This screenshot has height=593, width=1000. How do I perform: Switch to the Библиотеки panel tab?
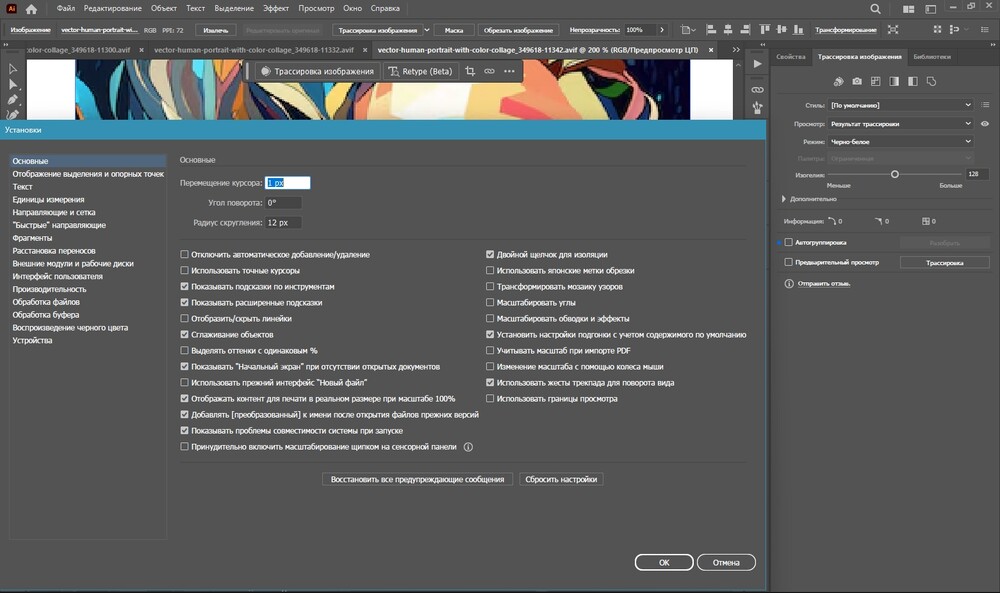coord(931,57)
